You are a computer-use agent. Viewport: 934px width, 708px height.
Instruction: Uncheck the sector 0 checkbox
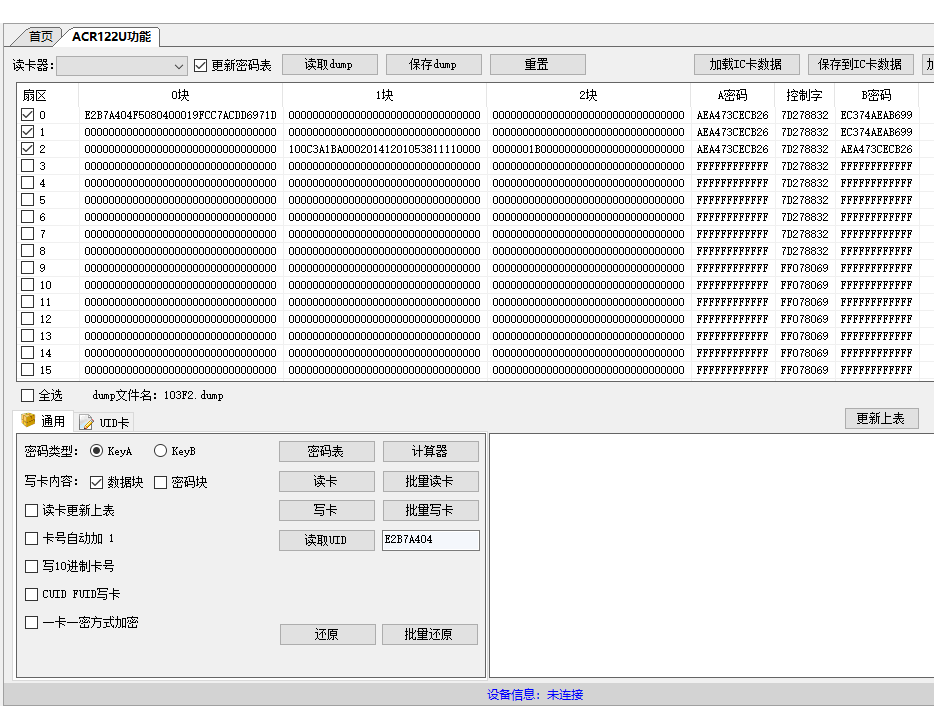coord(27,115)
